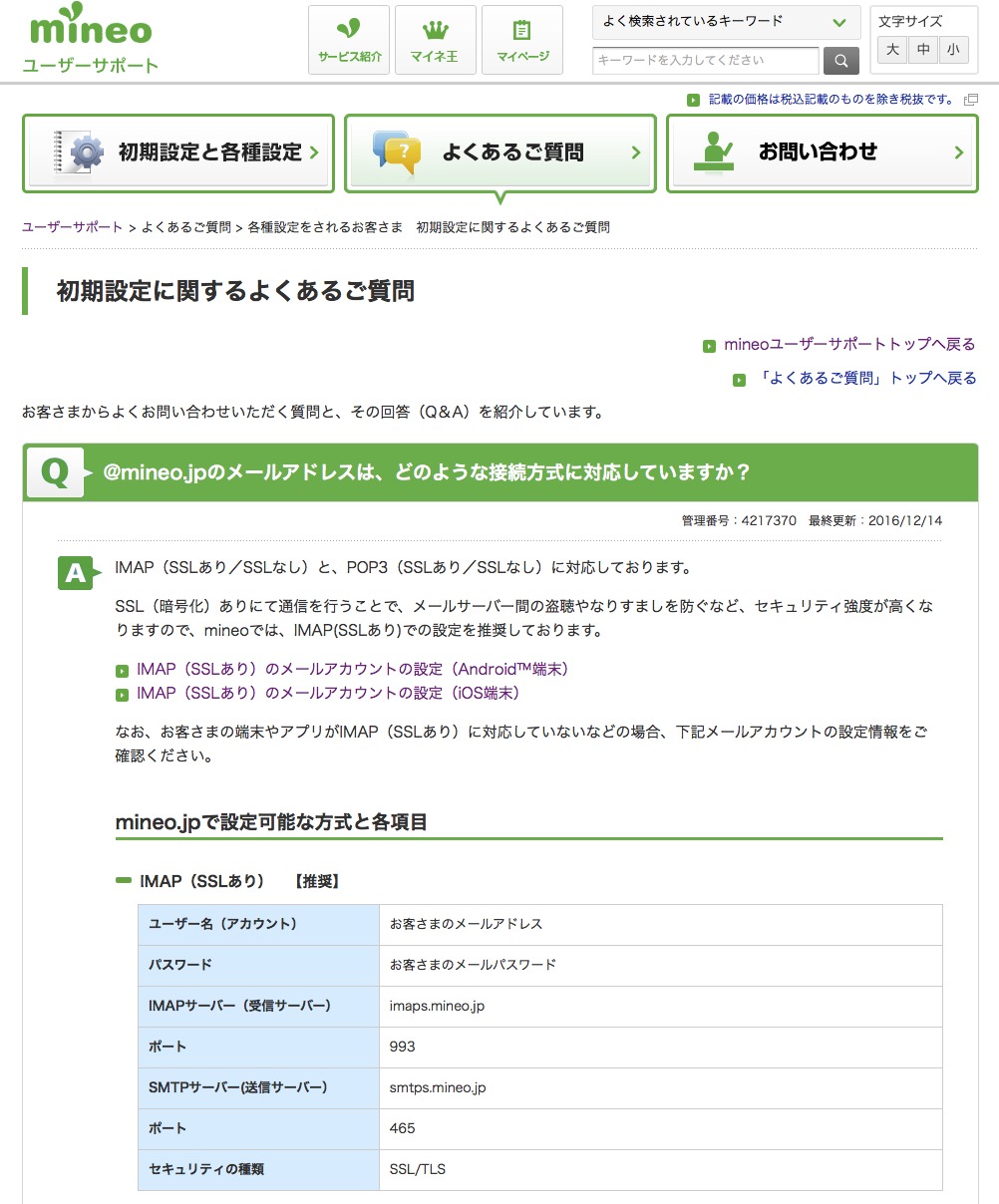Click the セキュリティの種類 cell
The image size is (999, 1204).
(x=259, y=1170)
